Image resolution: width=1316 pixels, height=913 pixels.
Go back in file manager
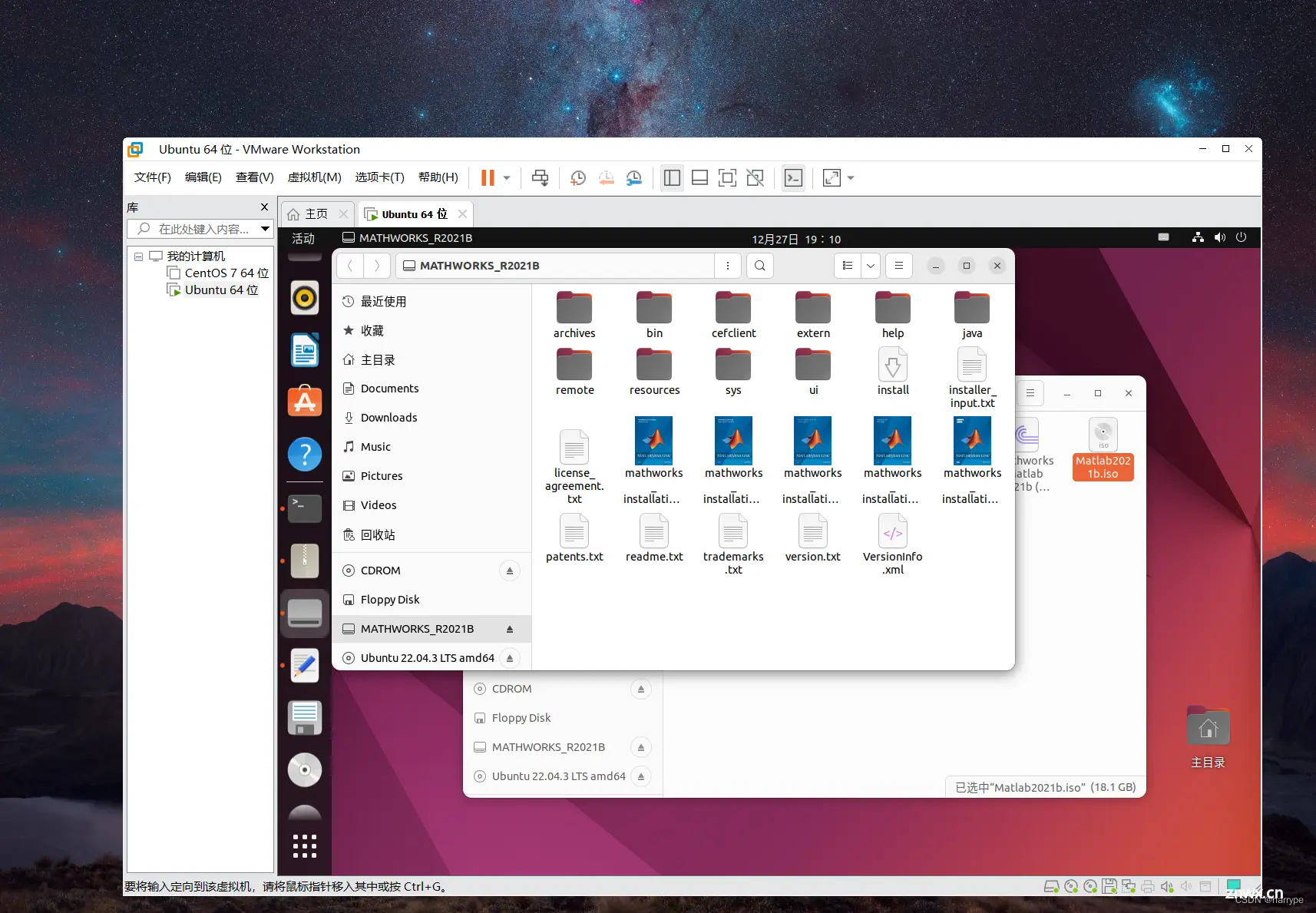point(350,266)
